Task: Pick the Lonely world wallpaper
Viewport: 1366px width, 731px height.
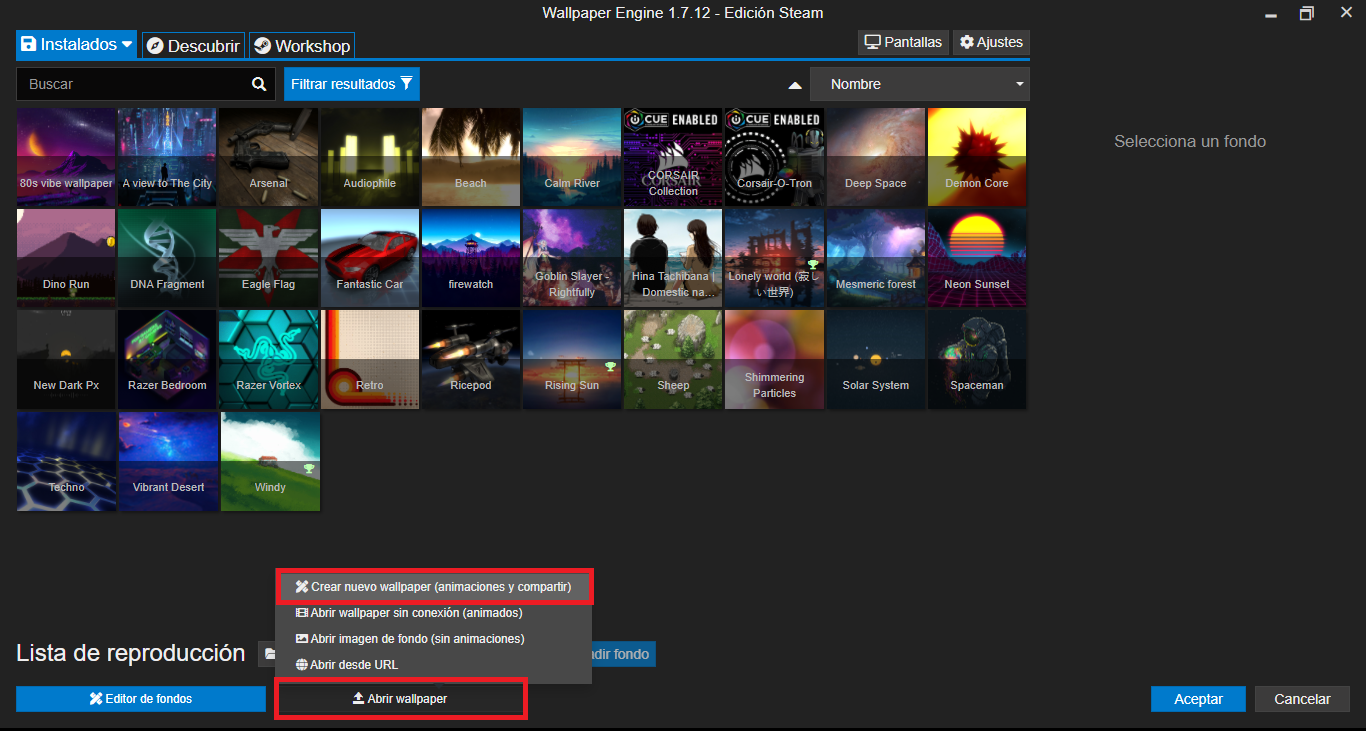Action: 775,259
